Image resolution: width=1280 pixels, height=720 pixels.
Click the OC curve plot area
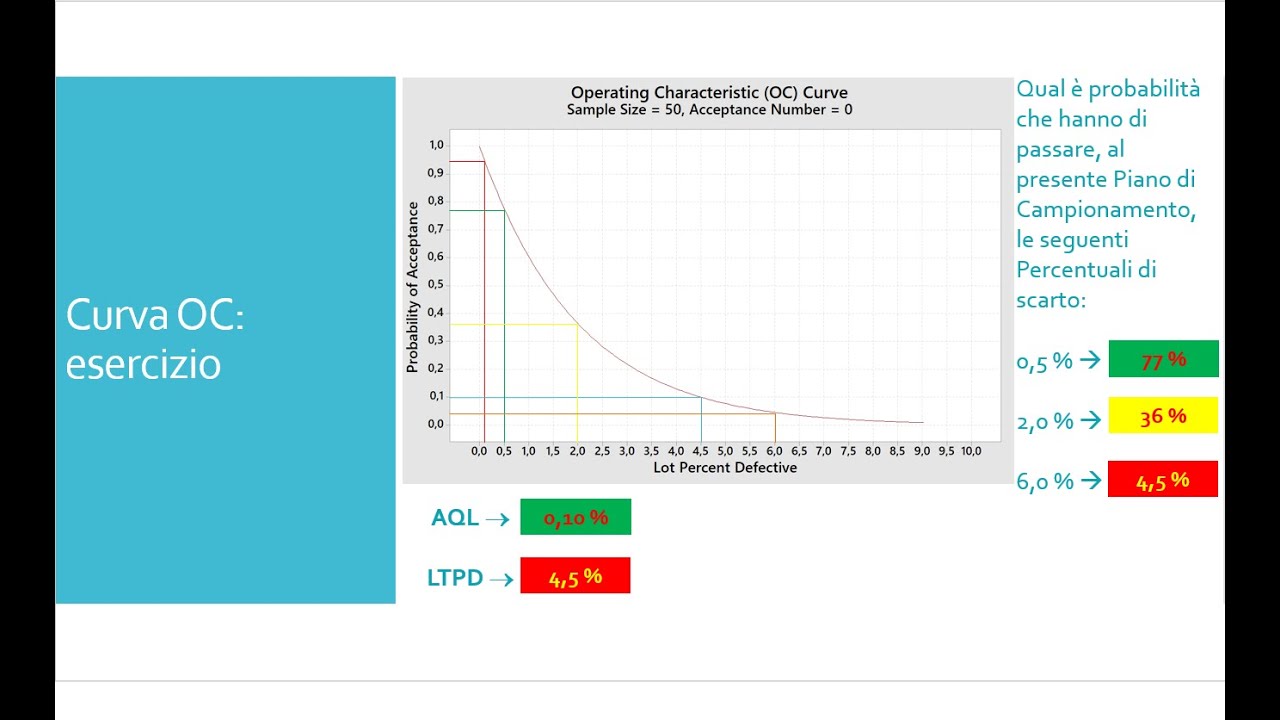(725, 286)
